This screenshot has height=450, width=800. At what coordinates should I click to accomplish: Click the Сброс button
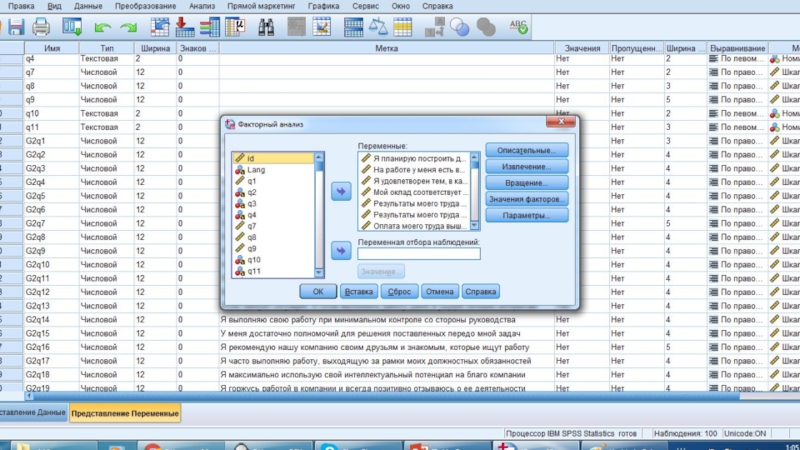pos(399,292)
